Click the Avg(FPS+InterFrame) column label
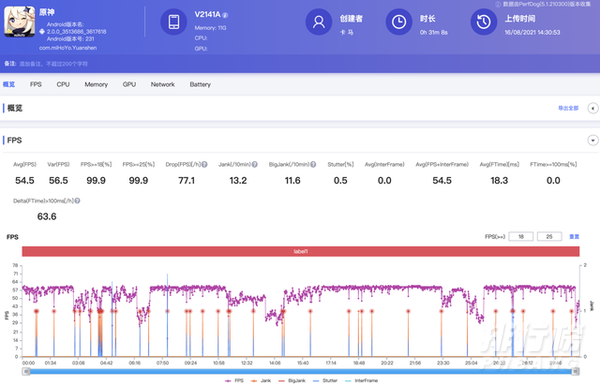Screen dimensions: 600x386 (442, 164)
